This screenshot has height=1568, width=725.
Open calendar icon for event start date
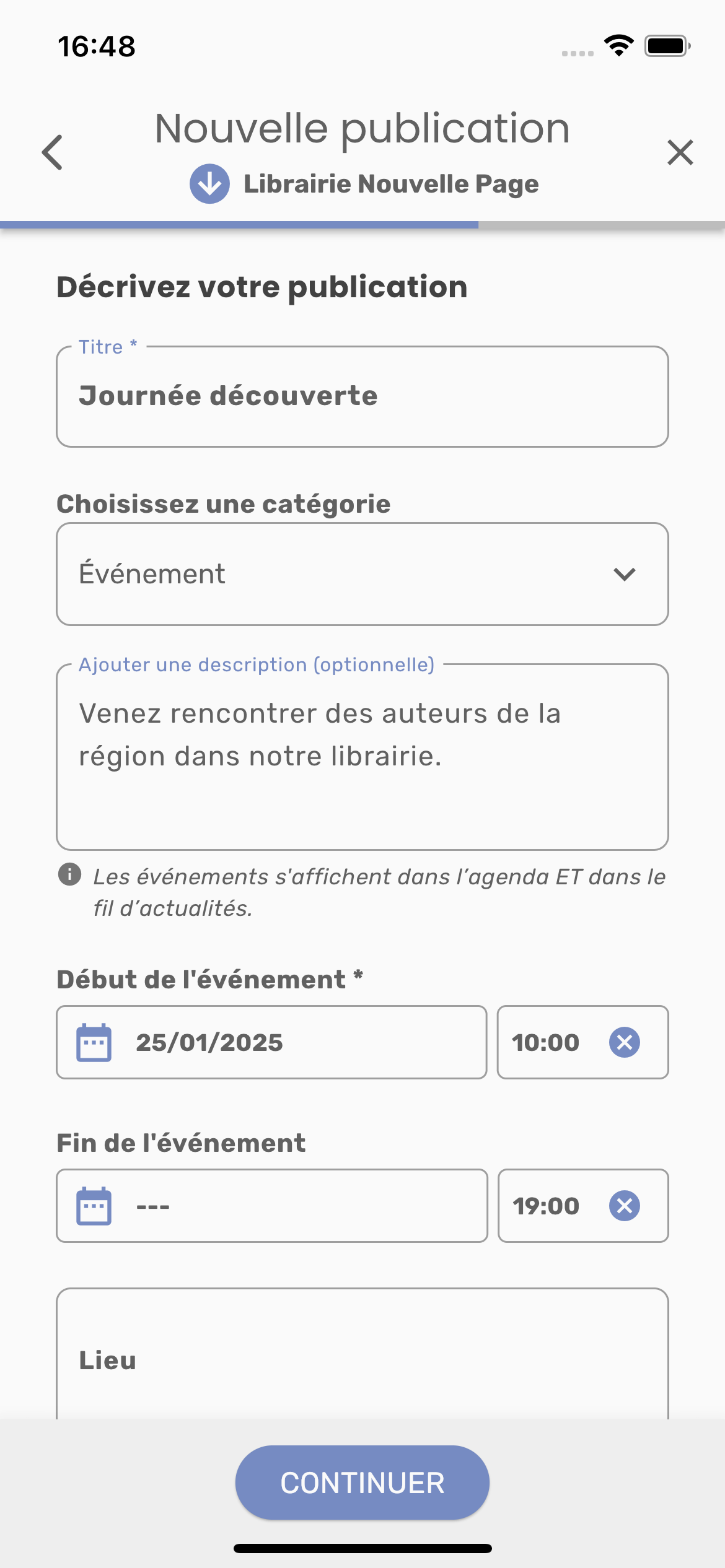point(94,1043)
